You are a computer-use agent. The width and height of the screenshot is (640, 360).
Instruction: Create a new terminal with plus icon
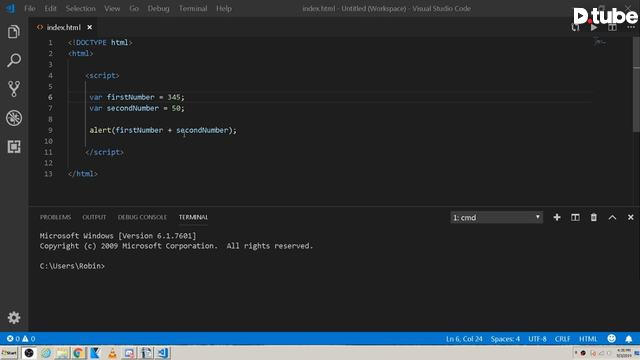pos(557,218)
